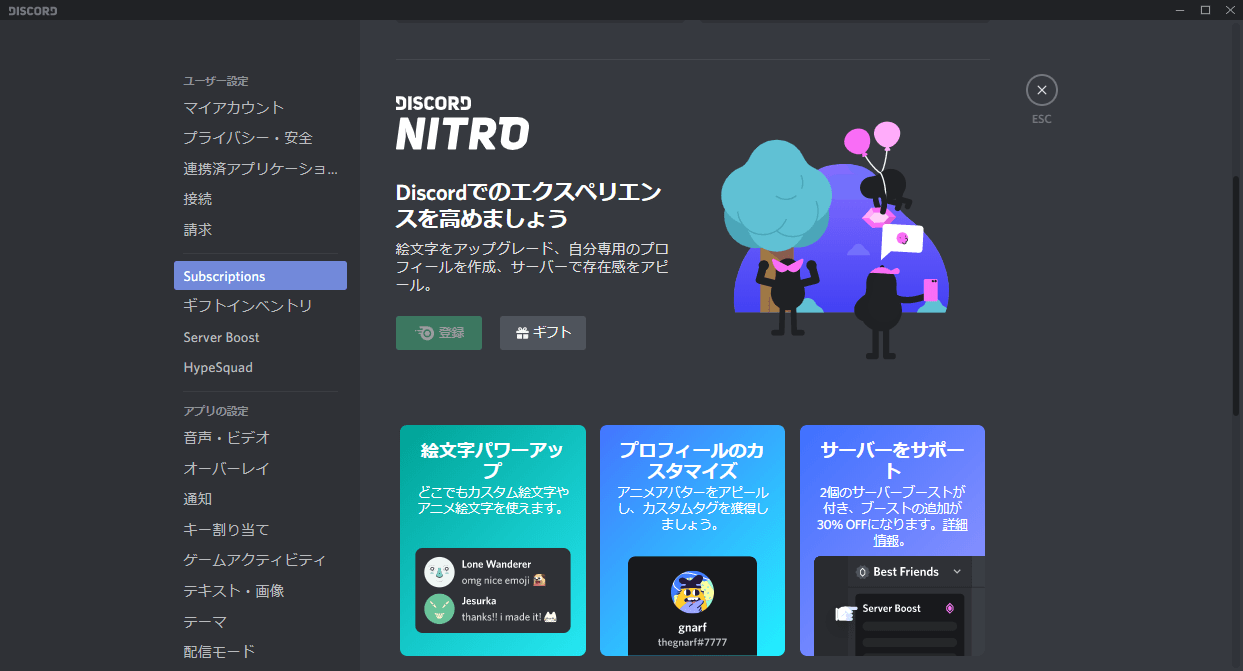Open the 詳細情報 link
The height and width of the screenshot is (671, 1243).
[x=920, y=533]
